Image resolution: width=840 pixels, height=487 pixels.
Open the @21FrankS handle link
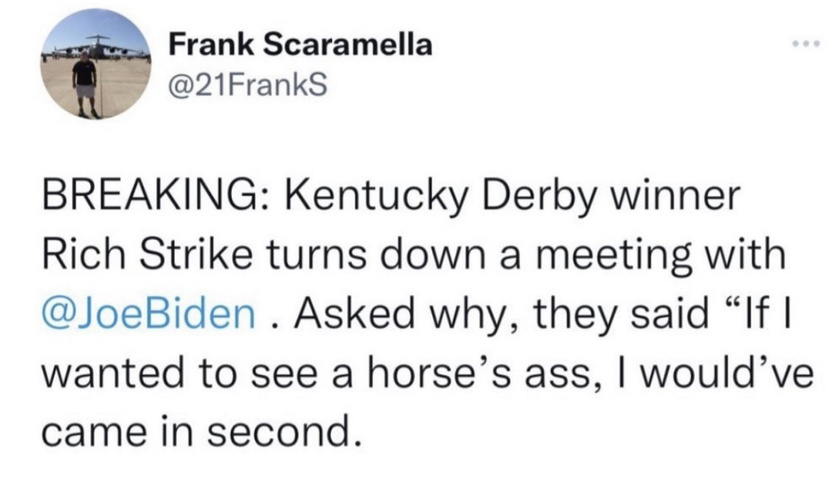click(248, 85)
